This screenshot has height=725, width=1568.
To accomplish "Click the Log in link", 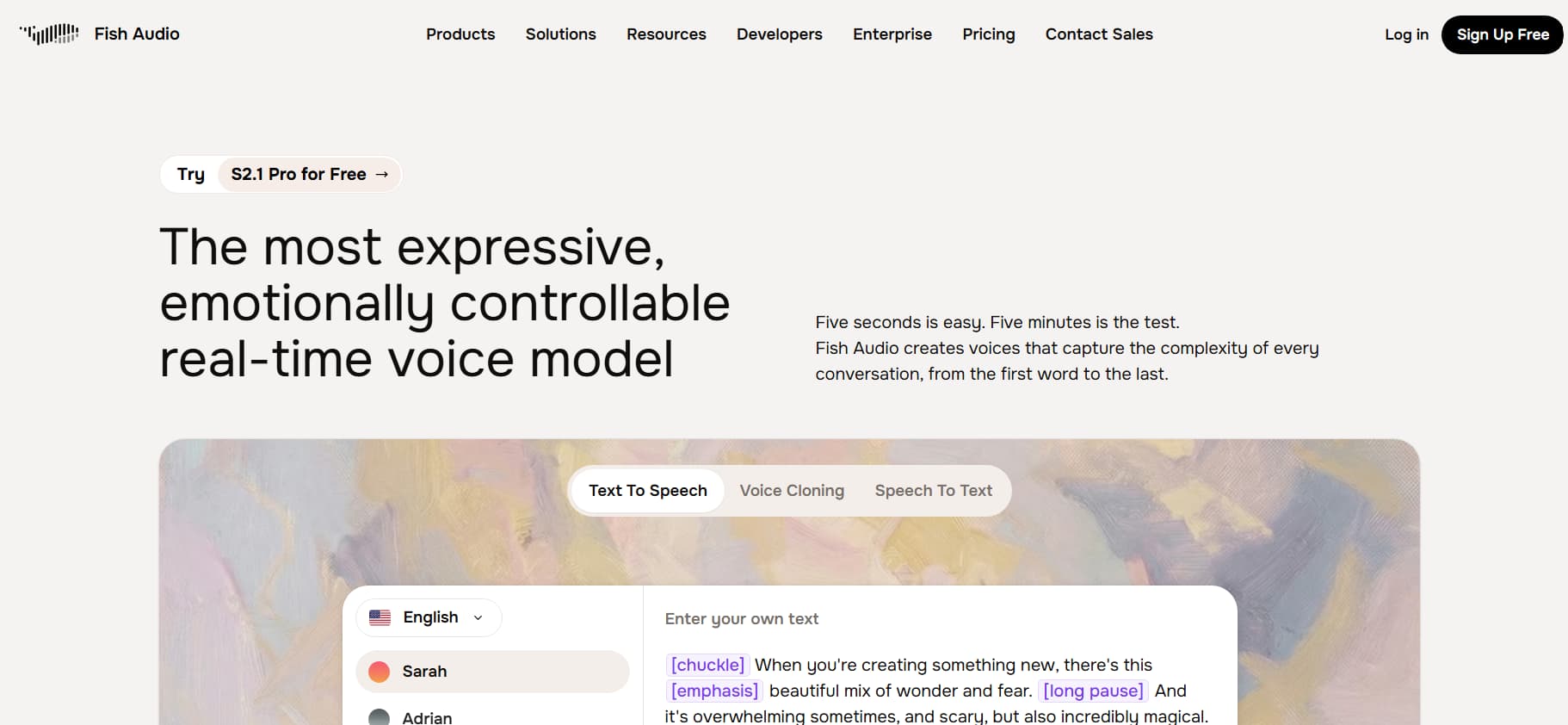I will pyautogui.click(x=1406, y=34).
